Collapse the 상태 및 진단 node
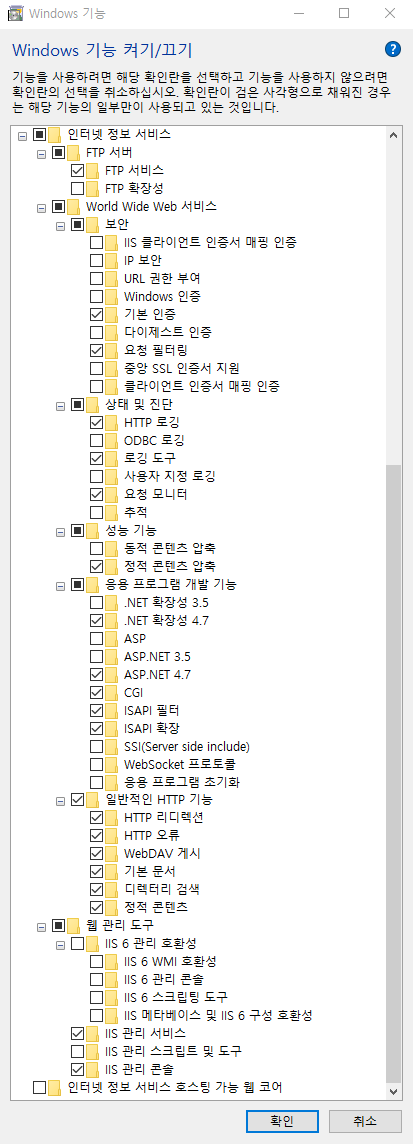The width and height of the screenshot is (413, 1144). [60, 405]
